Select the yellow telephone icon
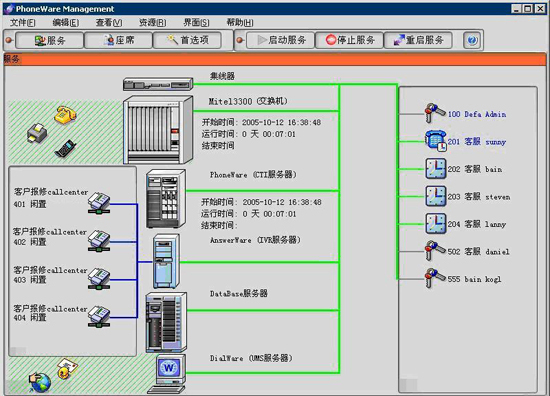Screen dimensions: 550x396 65,115
